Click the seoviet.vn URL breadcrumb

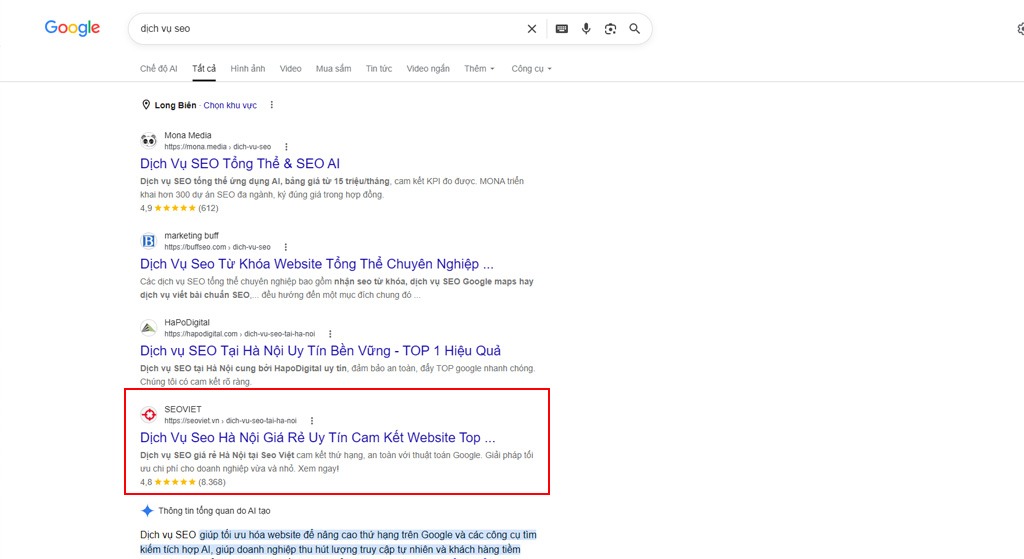[x=230, y=421]
